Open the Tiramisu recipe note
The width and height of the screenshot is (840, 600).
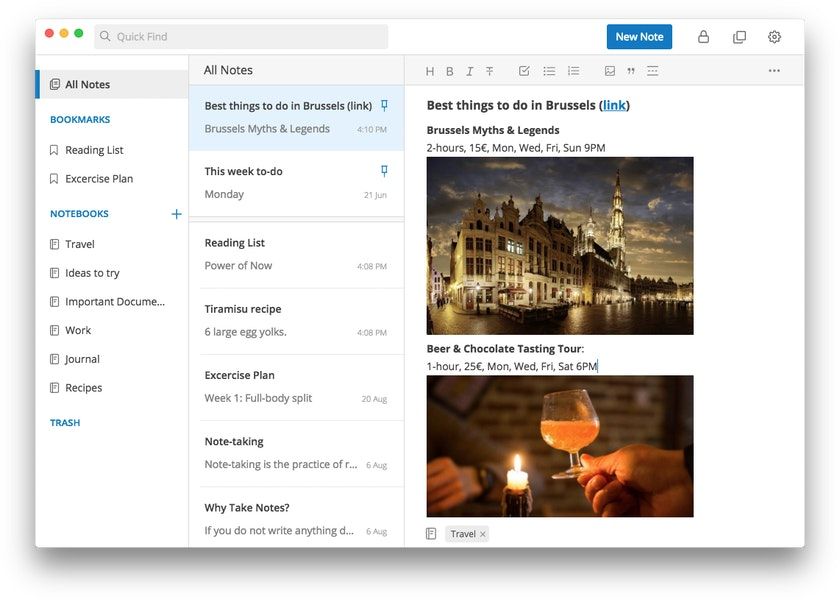(x=296, y=321)
